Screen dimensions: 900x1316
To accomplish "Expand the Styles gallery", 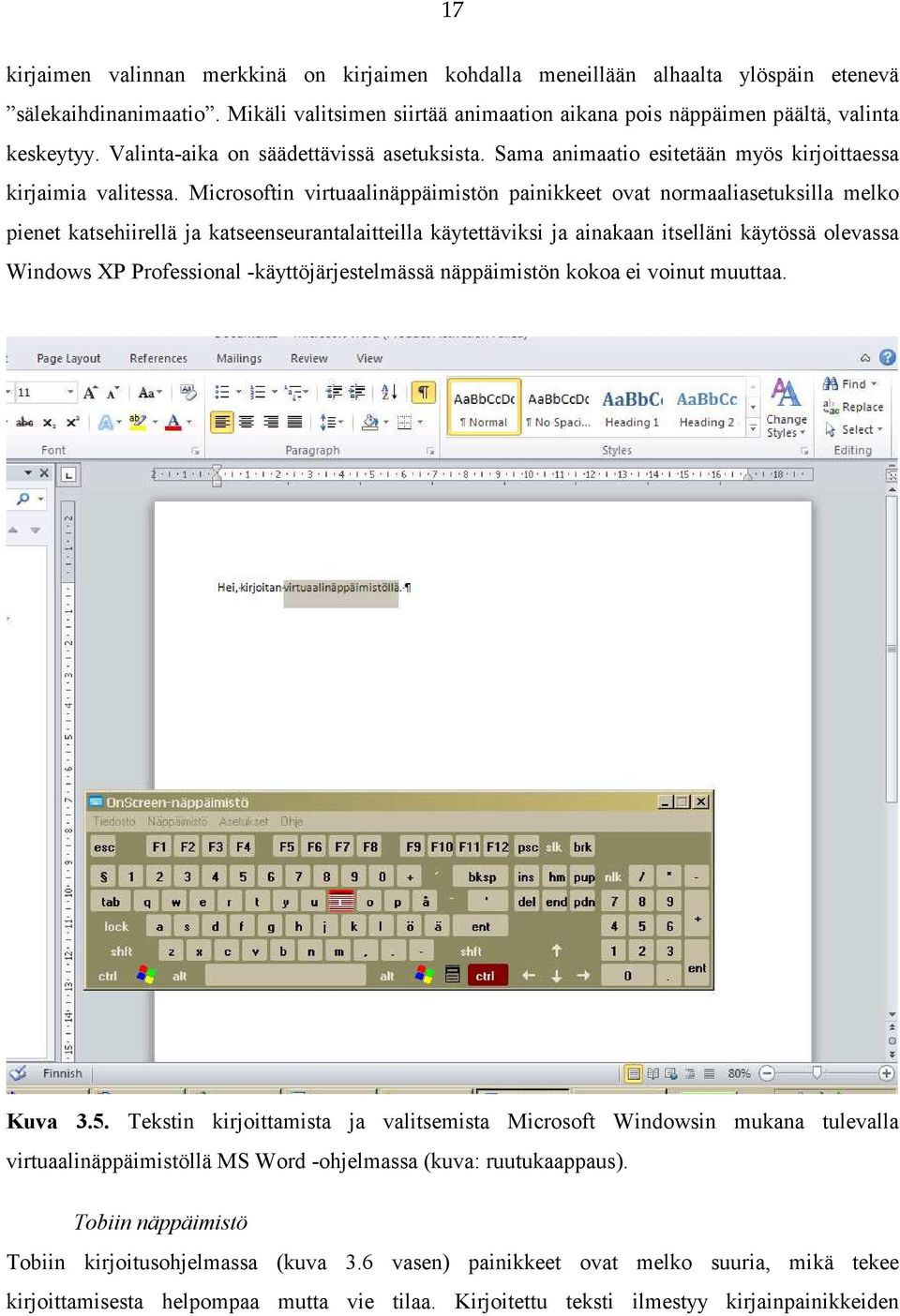I will tap(753, 427).
